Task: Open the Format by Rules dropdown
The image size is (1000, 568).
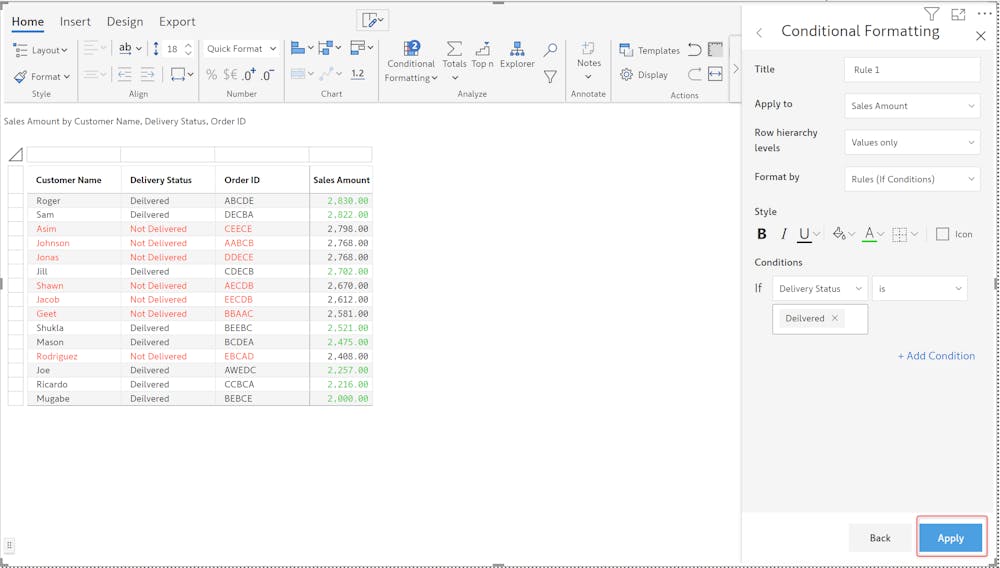Action: pyautogui.click(x=912, y=179)
